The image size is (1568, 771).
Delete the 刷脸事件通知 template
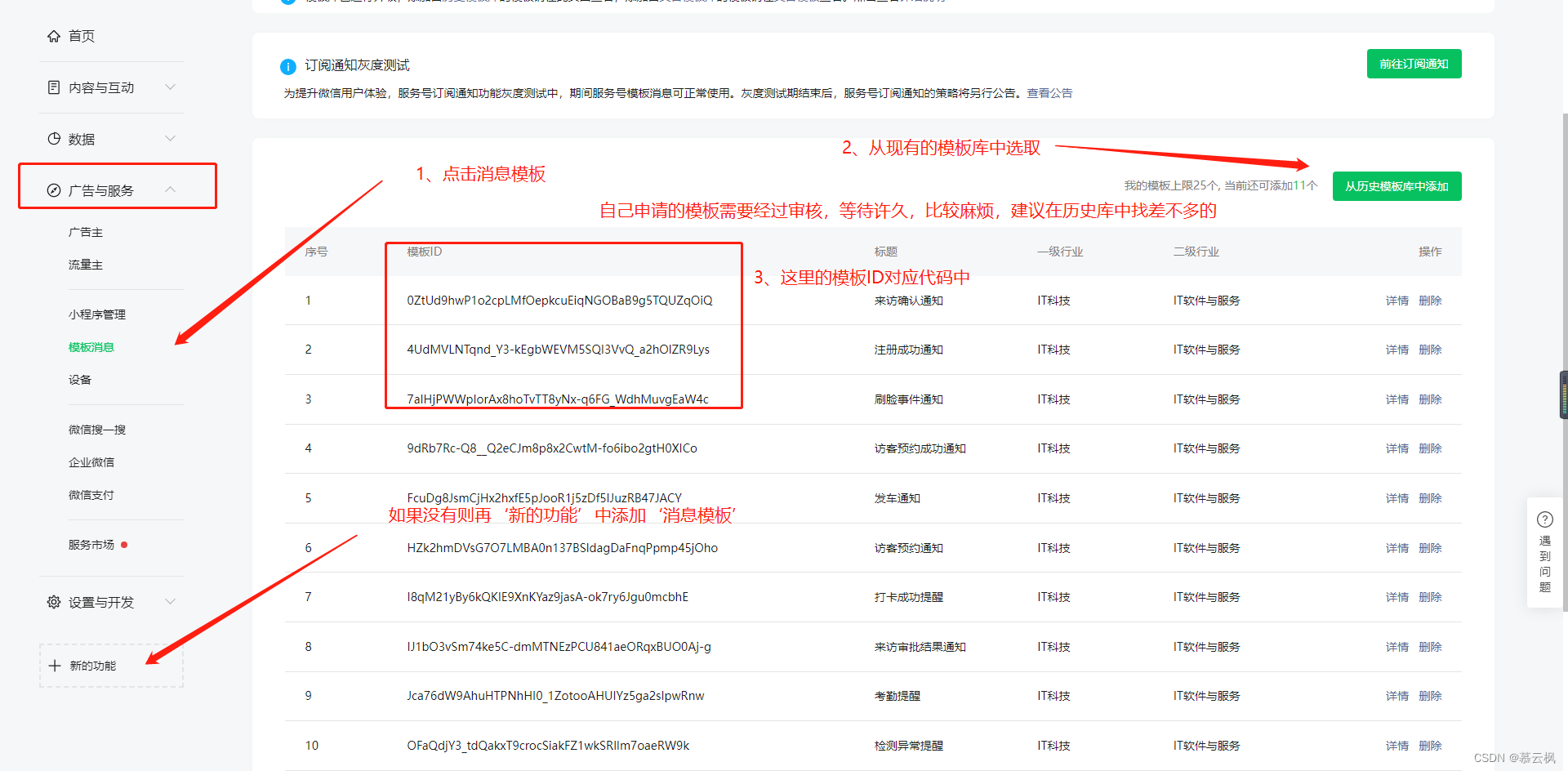(x=1430, y=399)
